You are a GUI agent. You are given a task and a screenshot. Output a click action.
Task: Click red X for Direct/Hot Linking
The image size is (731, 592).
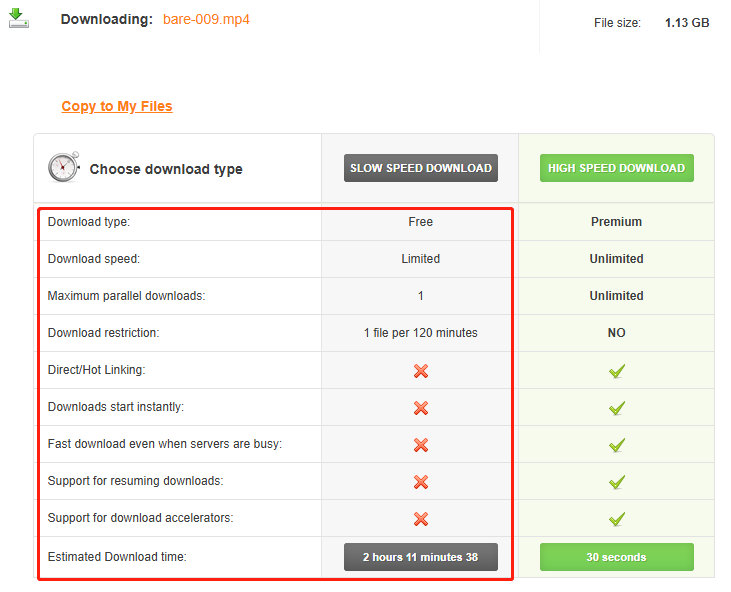click(421, 371)
